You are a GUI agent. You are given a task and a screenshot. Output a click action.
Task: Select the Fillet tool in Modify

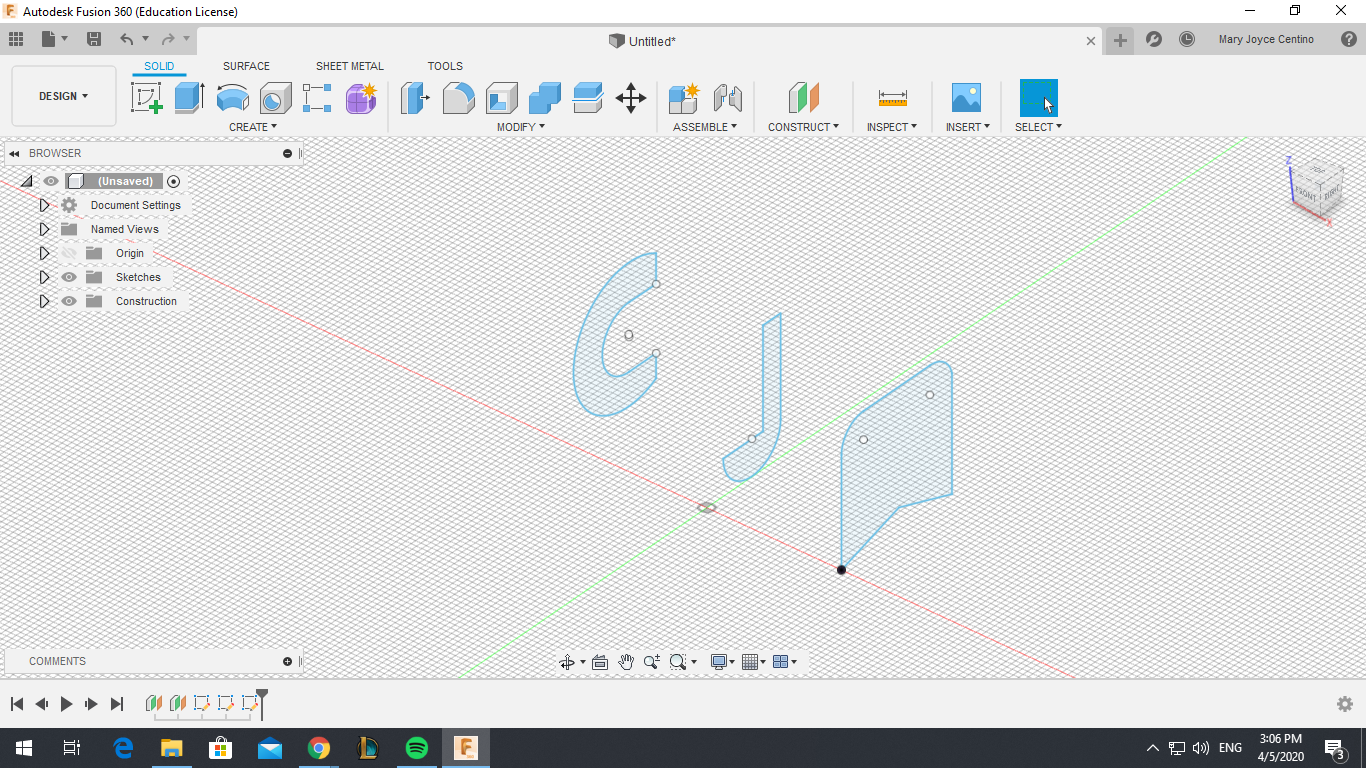click(458, 97)
